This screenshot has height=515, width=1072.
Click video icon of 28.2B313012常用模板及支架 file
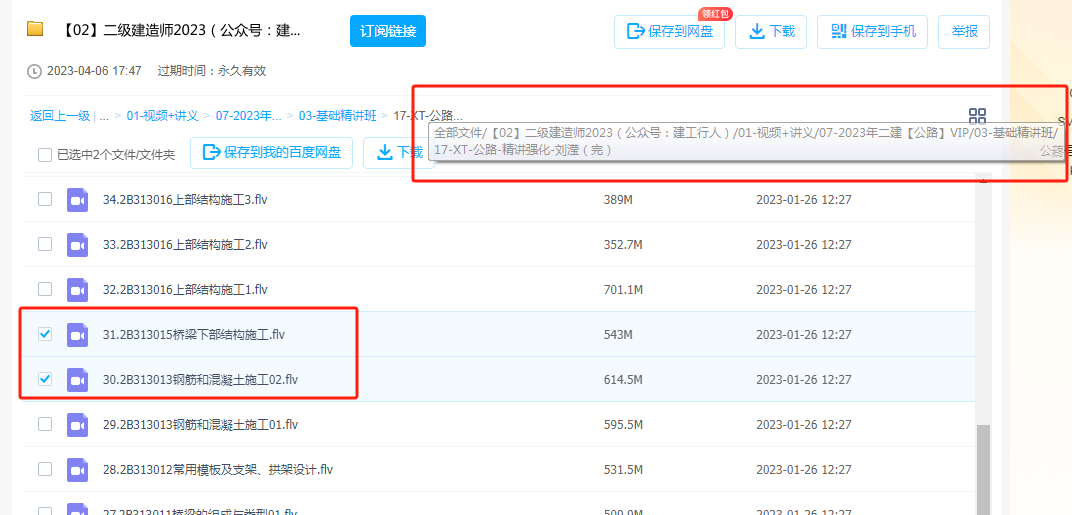tap(77, 470)
